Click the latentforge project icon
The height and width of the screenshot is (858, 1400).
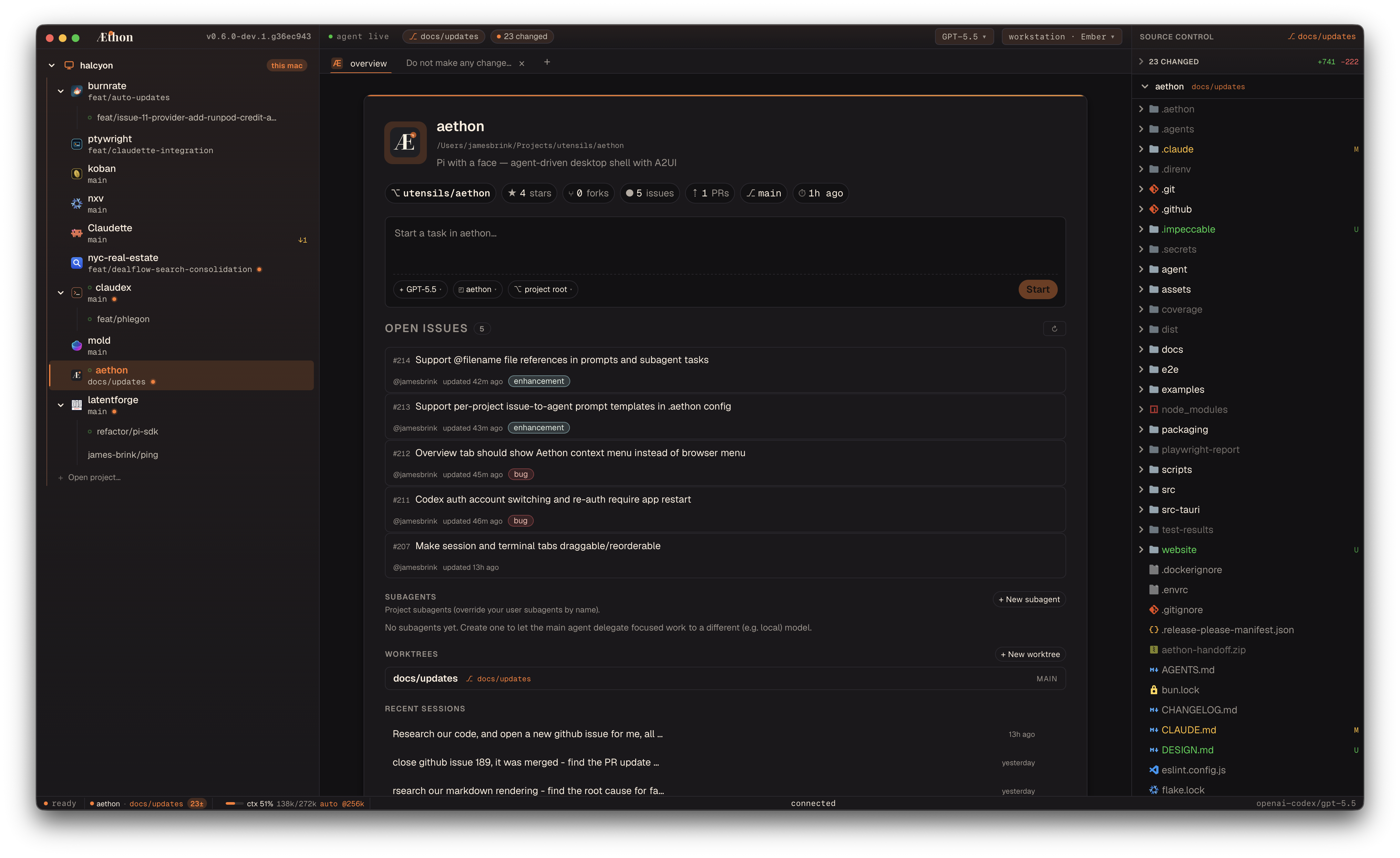point(77,405)
